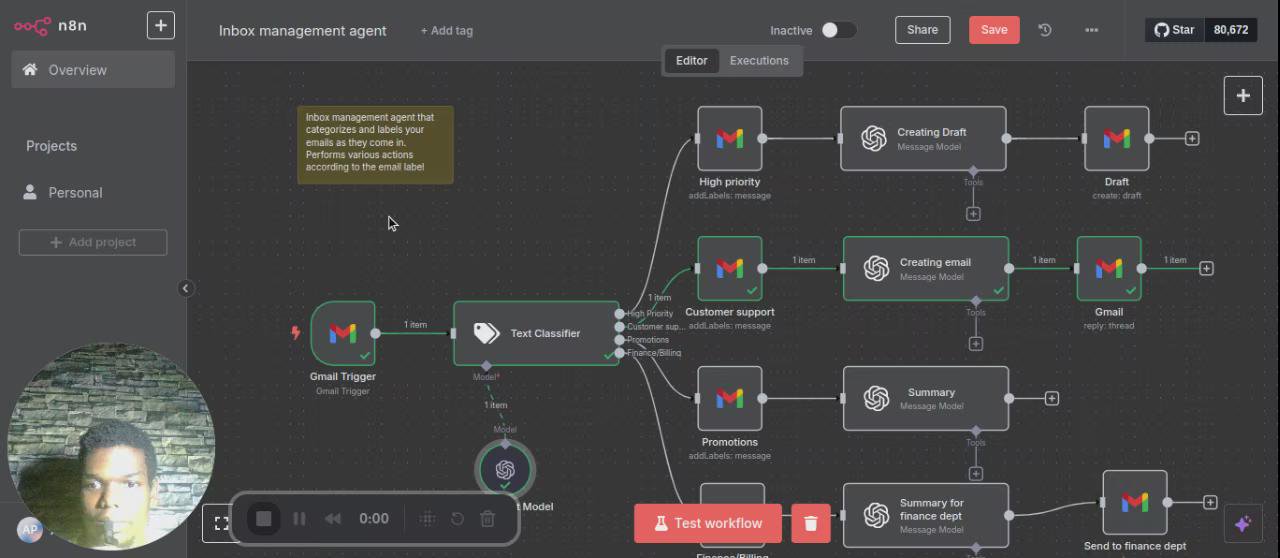The width and height of the screenshot is (1280, 558).
Task: Click the Add project button
Action: [x=93, y=242]
